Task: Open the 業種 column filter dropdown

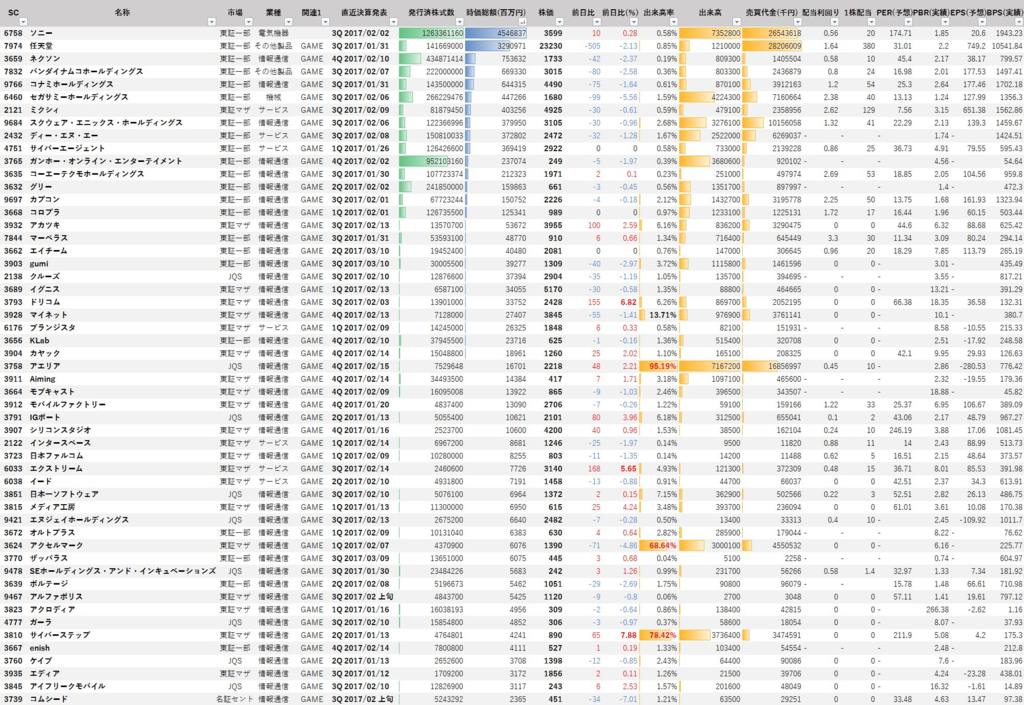Action: coord(288,22)
